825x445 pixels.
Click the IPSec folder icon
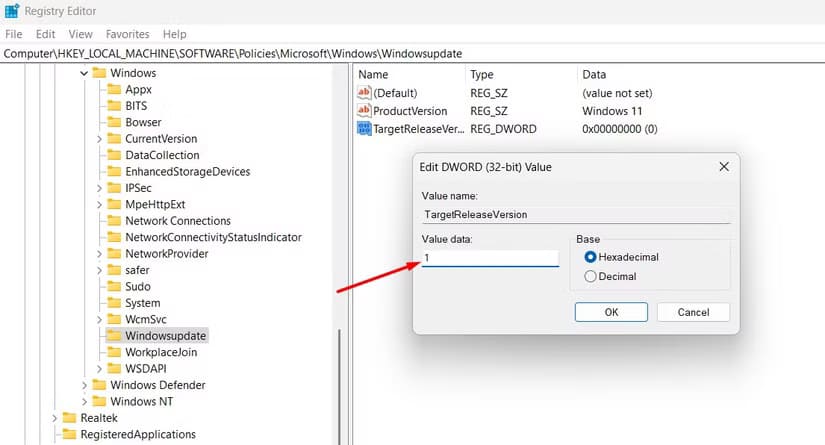(x=114, y=187)
